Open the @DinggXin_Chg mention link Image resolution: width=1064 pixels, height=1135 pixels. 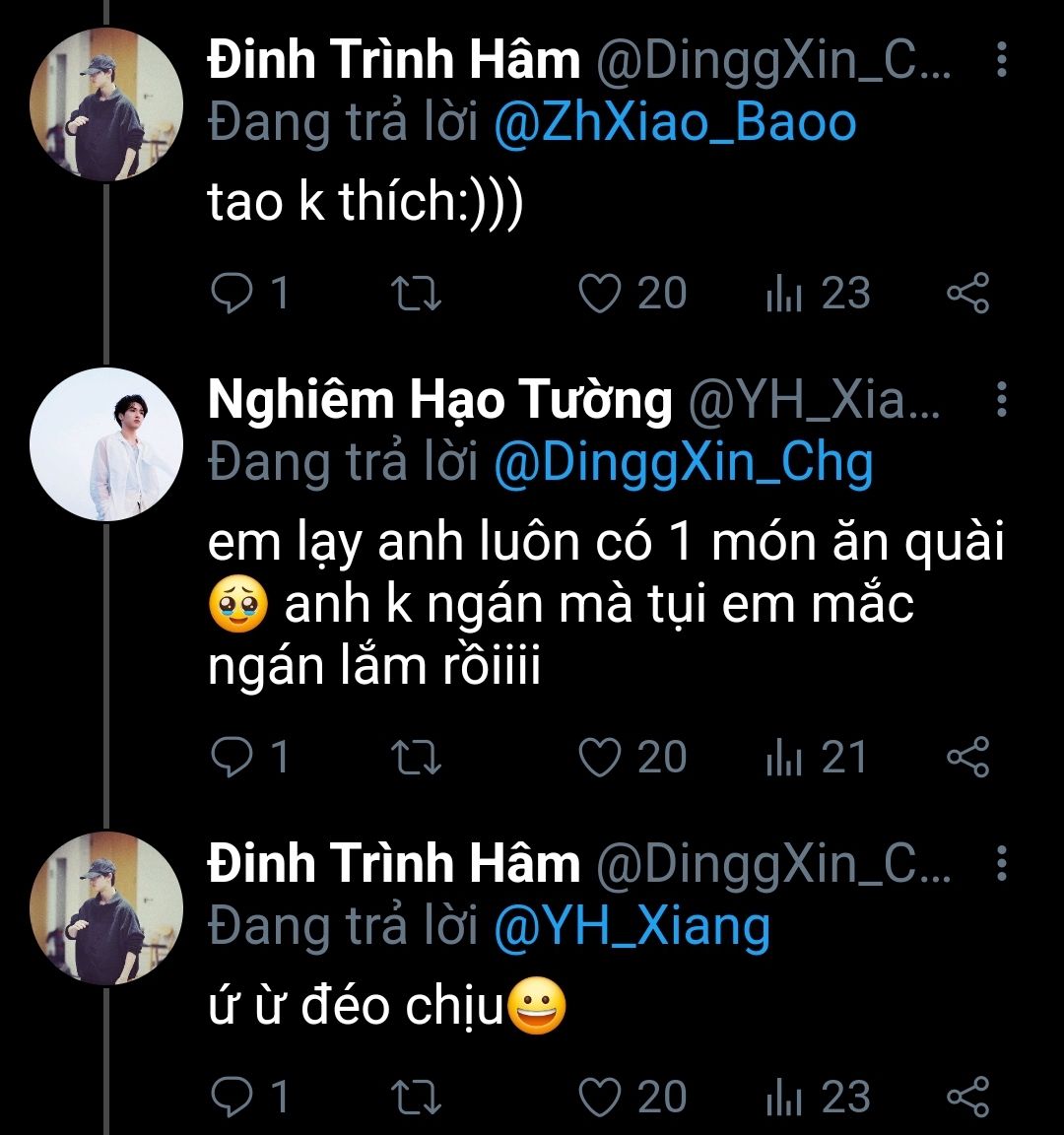coord(683,463)
